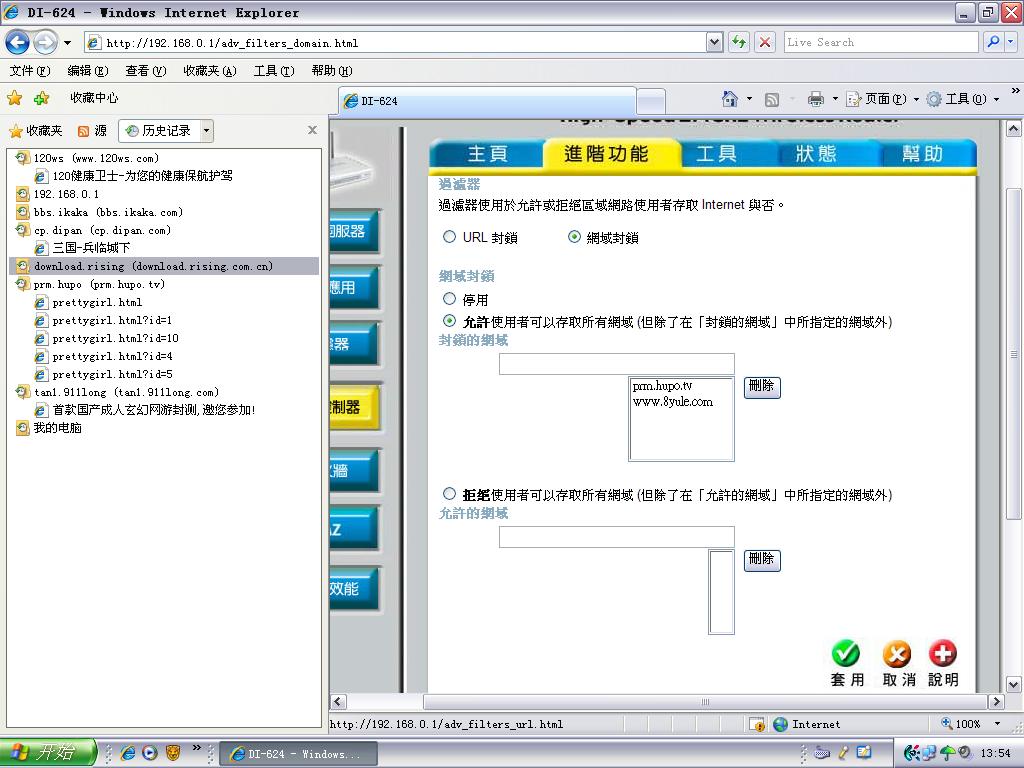1024x768 pixels.
Task: Switch to the 主頁 router tab
Action: (487, 153)
